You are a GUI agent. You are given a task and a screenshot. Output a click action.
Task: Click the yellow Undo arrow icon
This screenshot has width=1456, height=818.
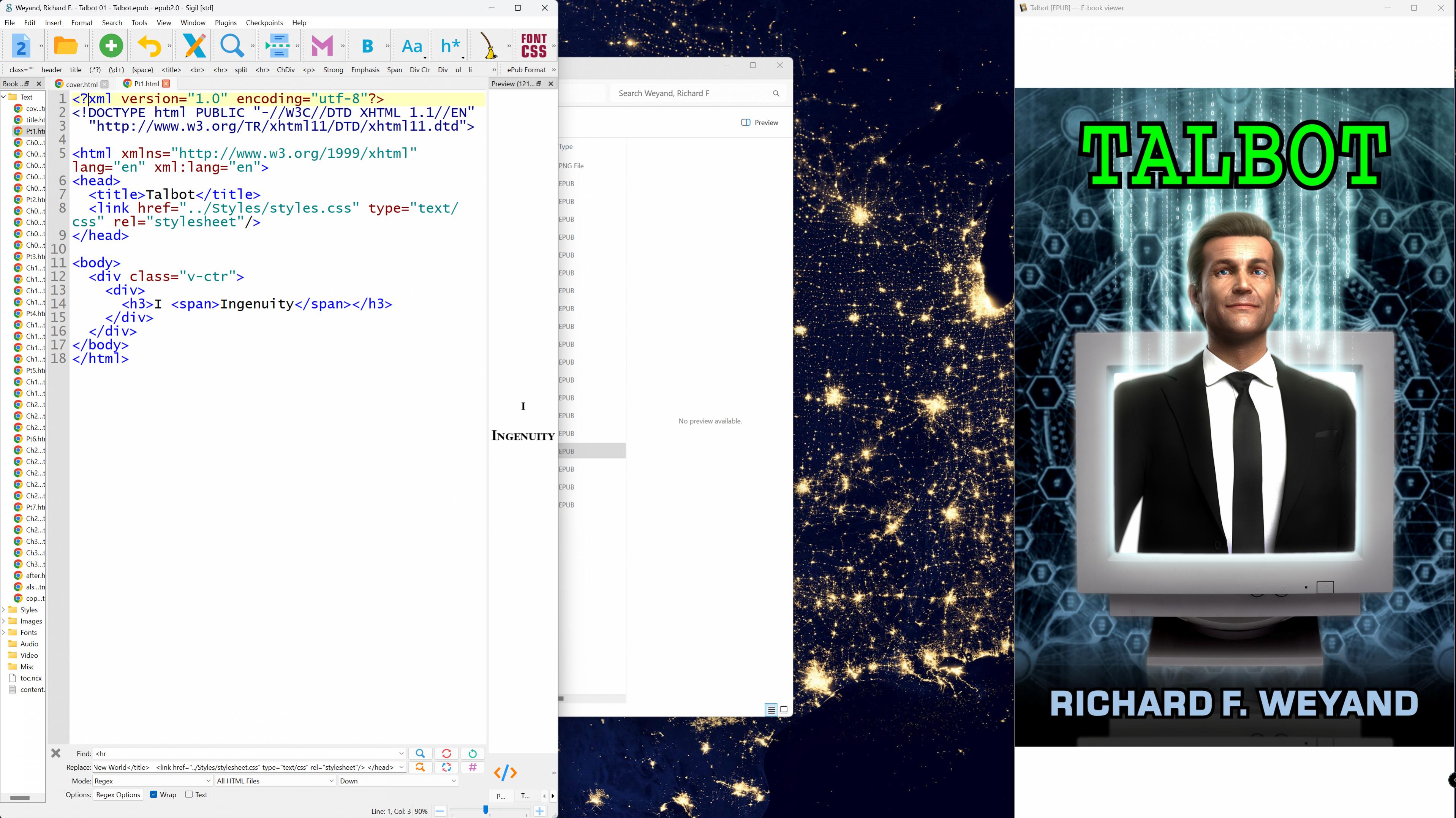tap(149, 45)
